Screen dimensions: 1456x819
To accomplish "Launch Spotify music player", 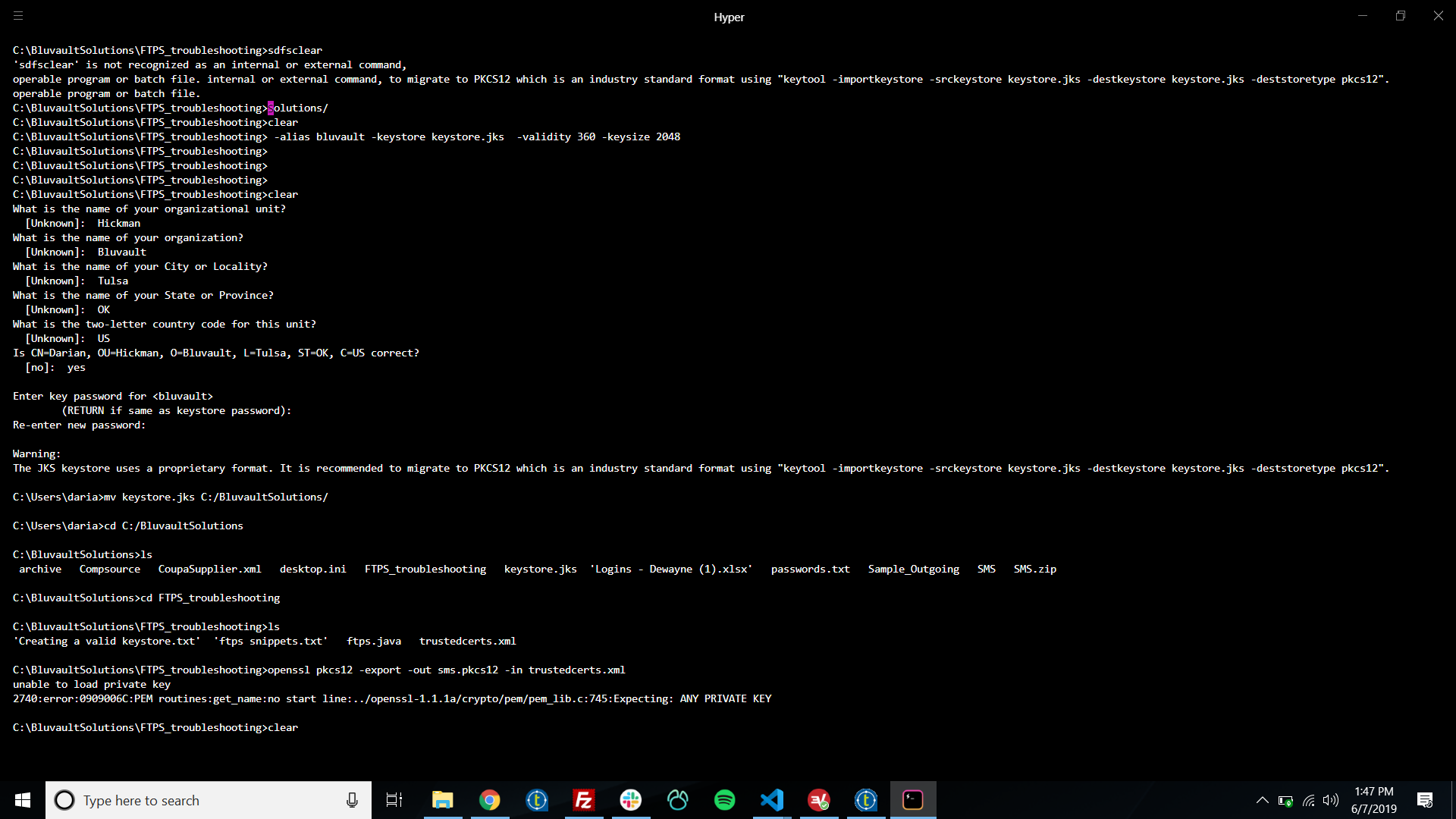I will click(x=725, y=800).
